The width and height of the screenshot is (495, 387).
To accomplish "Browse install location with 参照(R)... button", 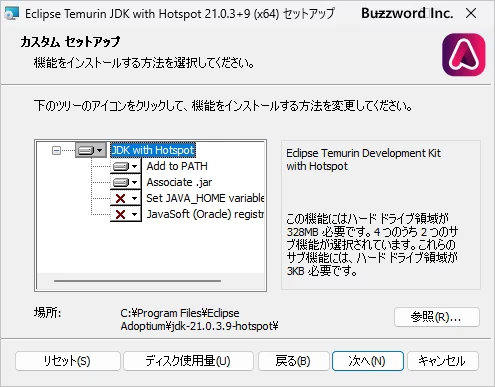I will tap(437, 317).
